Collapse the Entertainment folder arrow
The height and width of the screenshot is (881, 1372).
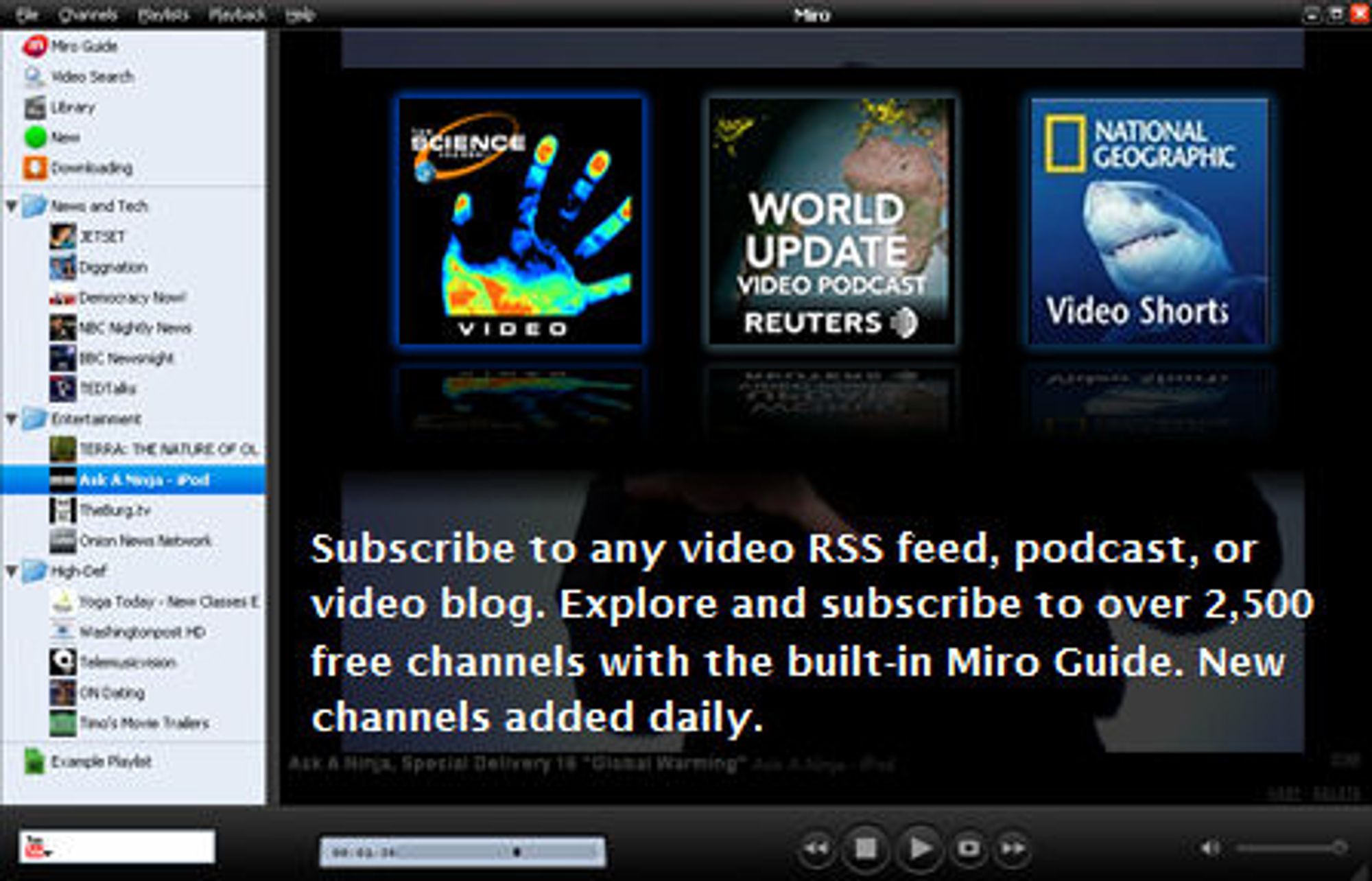(11, 418)
